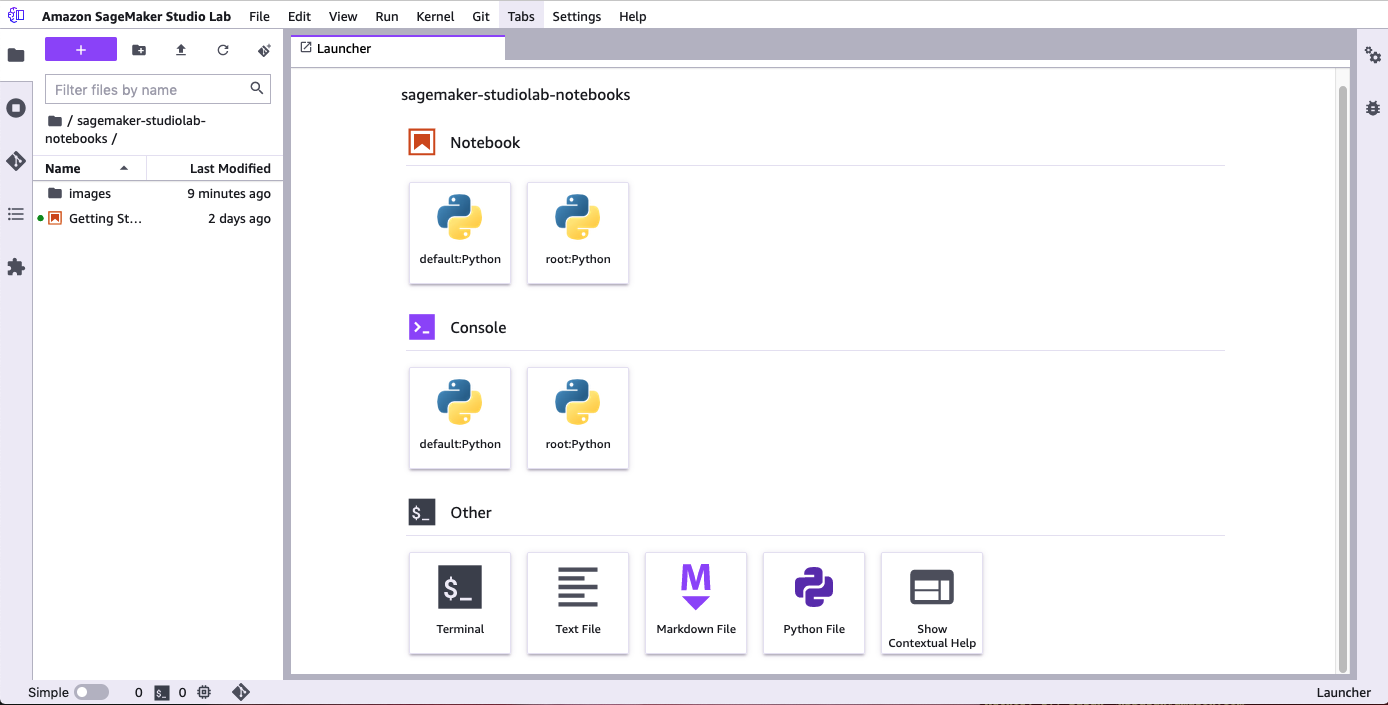The image size is (1388, 705).
Task: Open the Git menu in the menu bar
Action: pyautogui.click(x=481, y=15)
